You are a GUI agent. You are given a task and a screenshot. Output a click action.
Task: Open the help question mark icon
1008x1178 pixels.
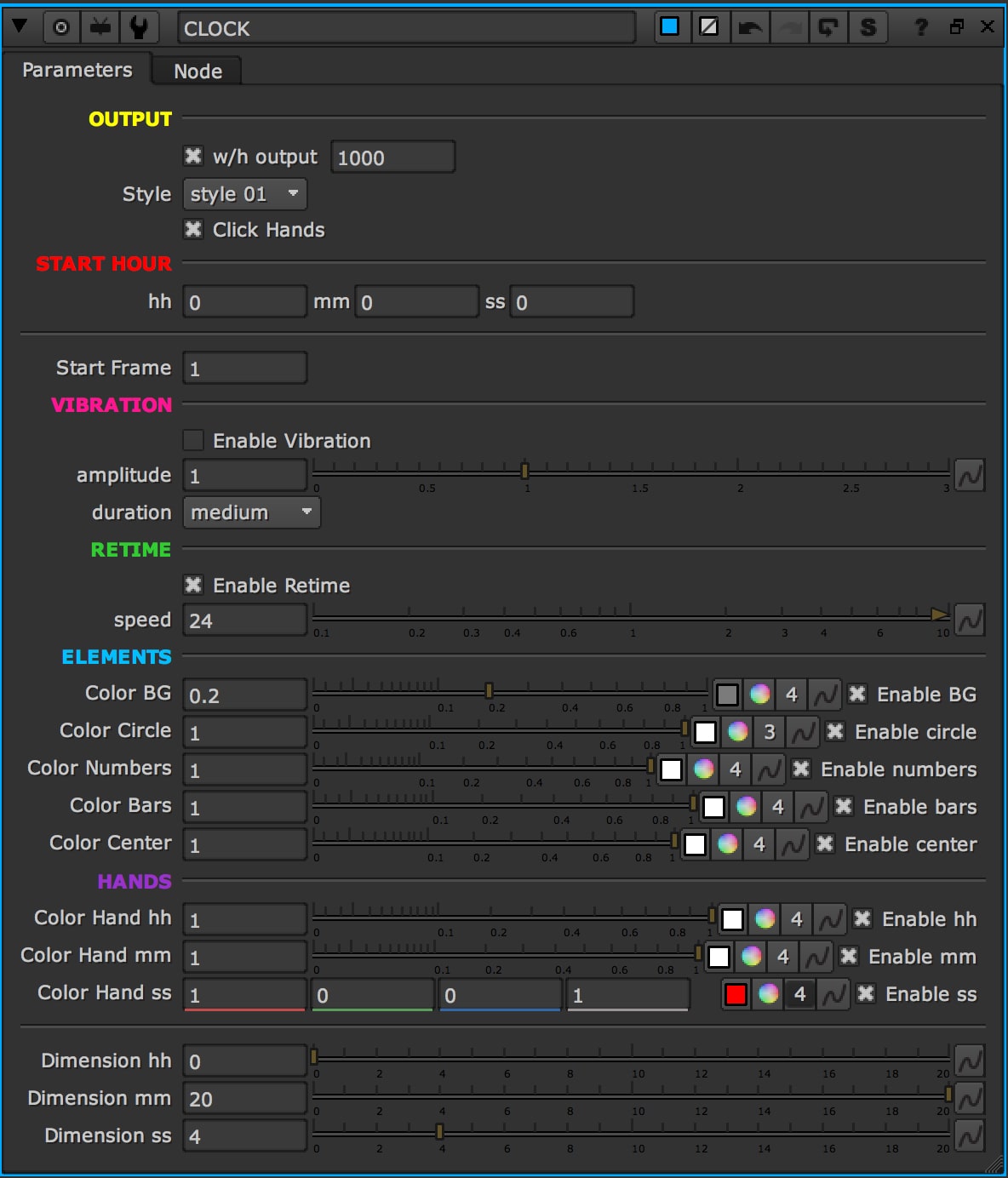(921, 27)
